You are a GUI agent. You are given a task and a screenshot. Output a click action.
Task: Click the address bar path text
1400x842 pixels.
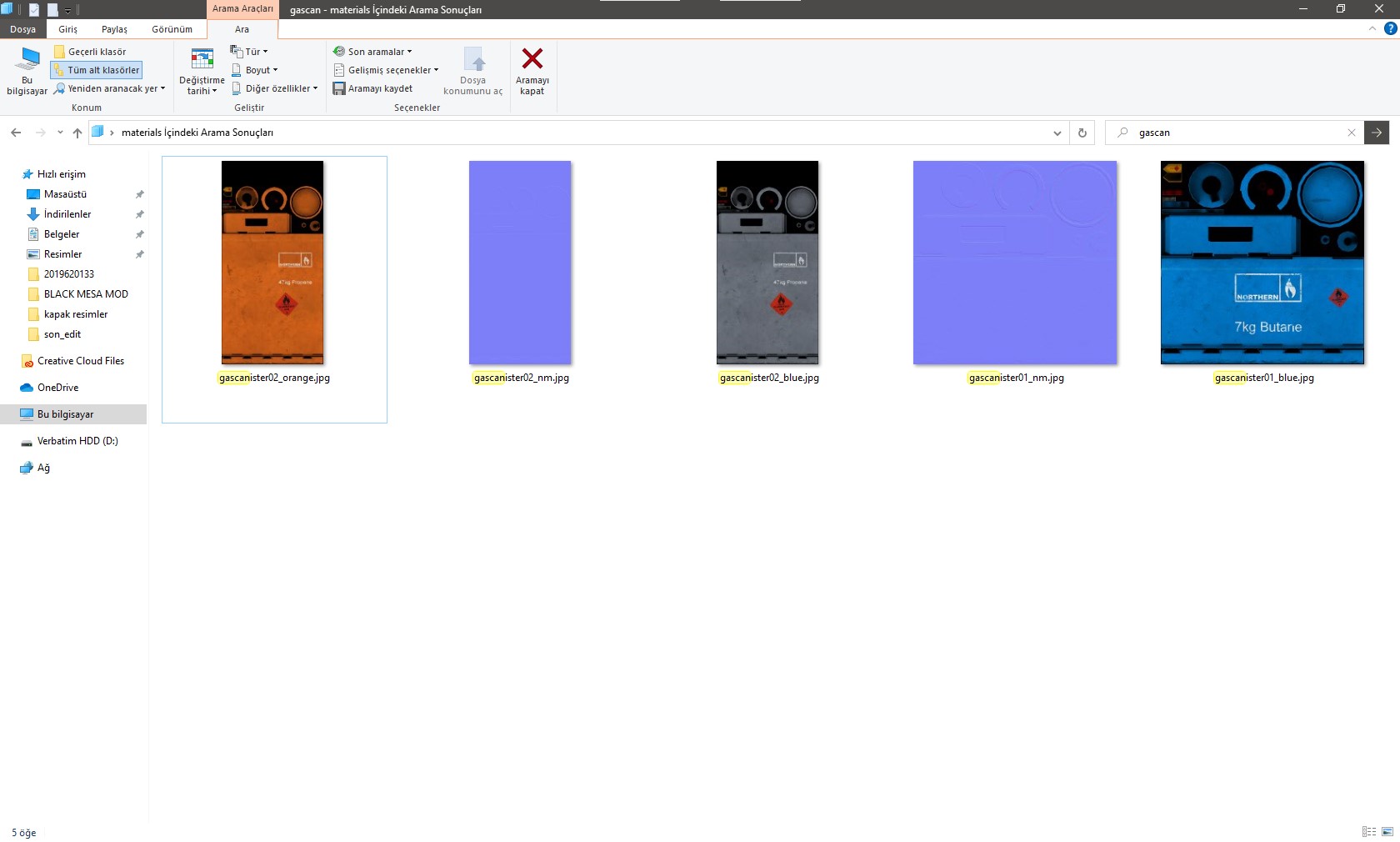(197, 133)
